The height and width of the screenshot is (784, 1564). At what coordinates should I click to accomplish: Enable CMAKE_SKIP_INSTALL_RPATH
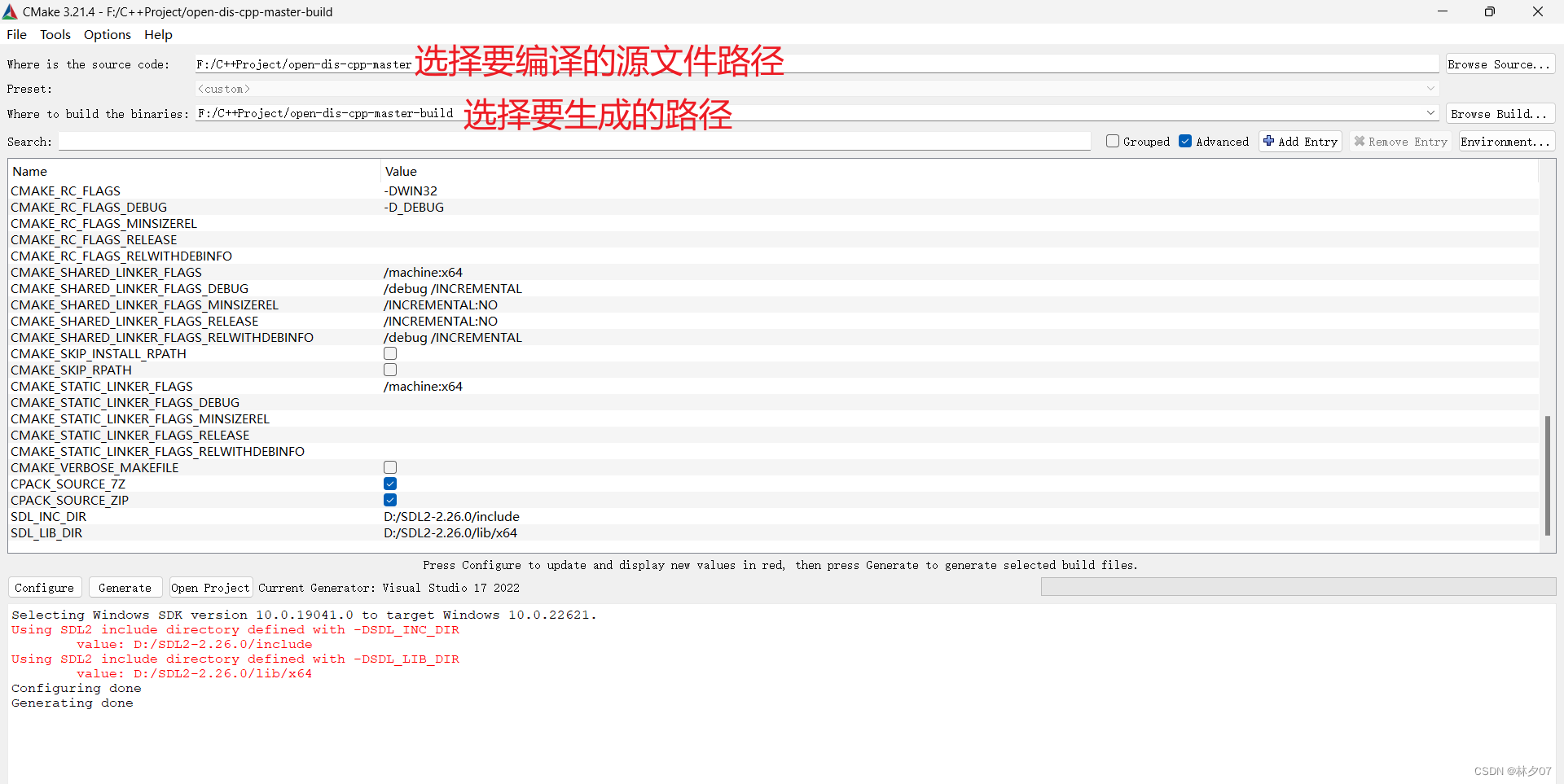tap(390, 353)
